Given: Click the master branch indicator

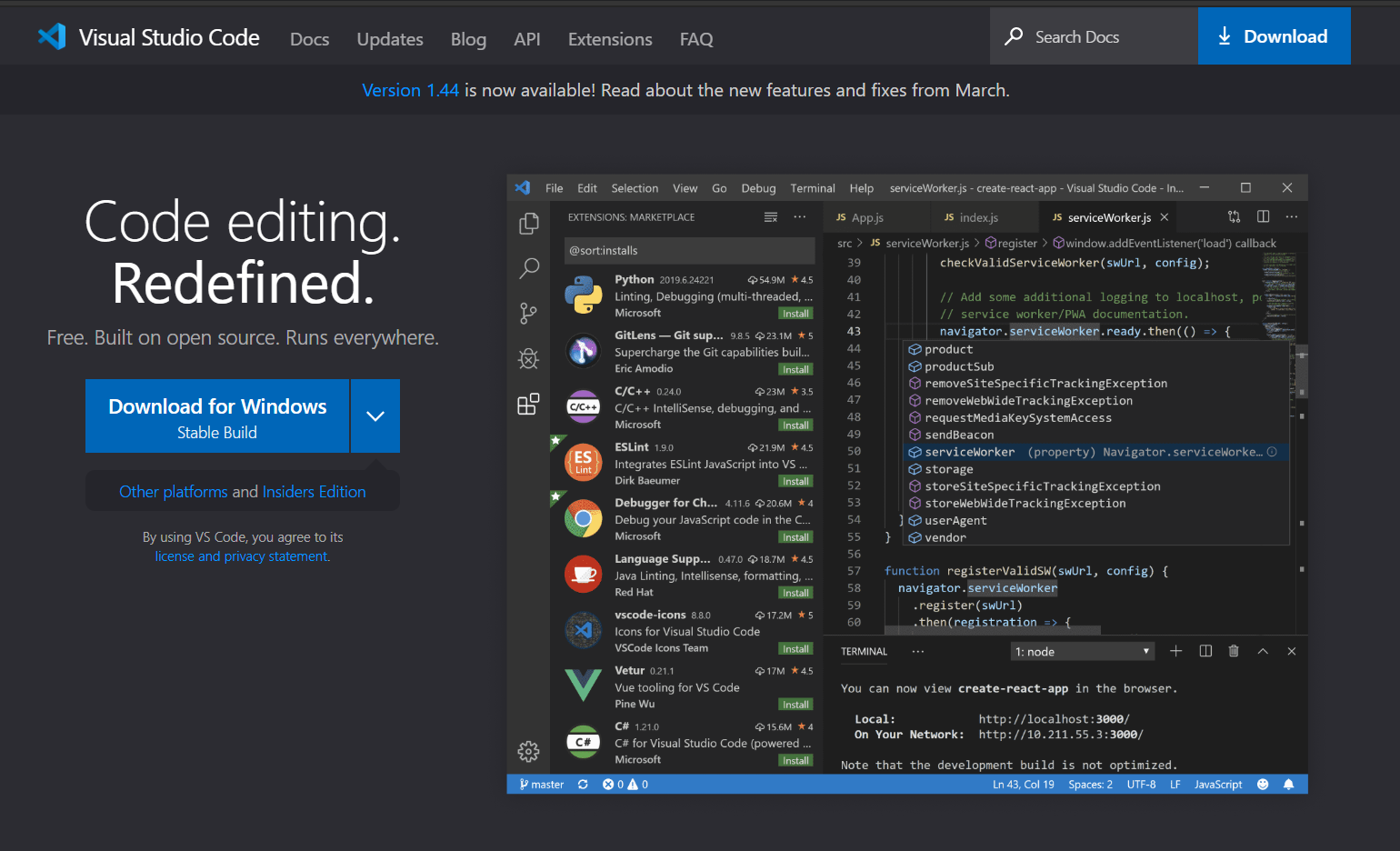Looking at the screenshot, I should [540, 783].
